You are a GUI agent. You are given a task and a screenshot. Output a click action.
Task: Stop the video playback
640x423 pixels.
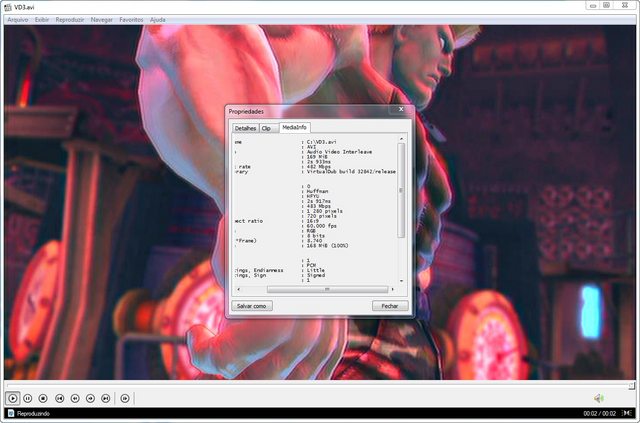[43, 398]
